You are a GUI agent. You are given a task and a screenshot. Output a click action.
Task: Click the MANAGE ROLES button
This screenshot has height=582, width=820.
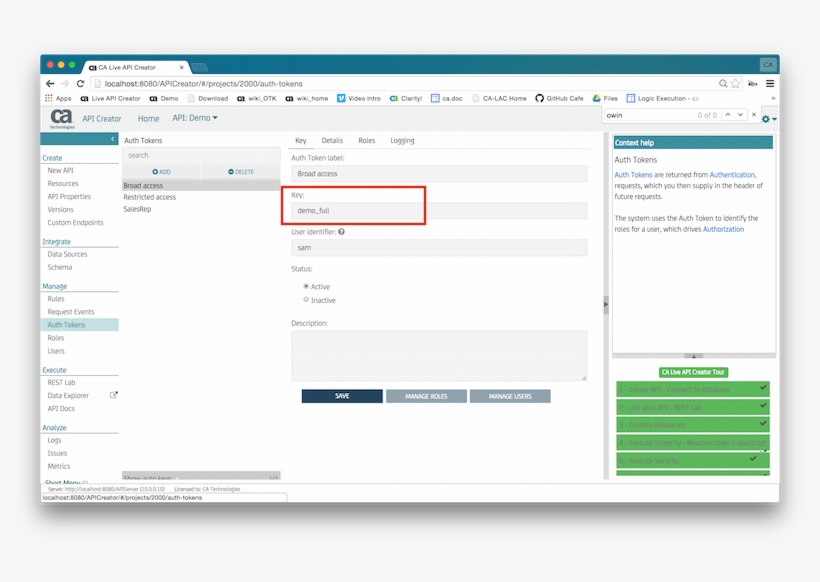click(426, 396)
